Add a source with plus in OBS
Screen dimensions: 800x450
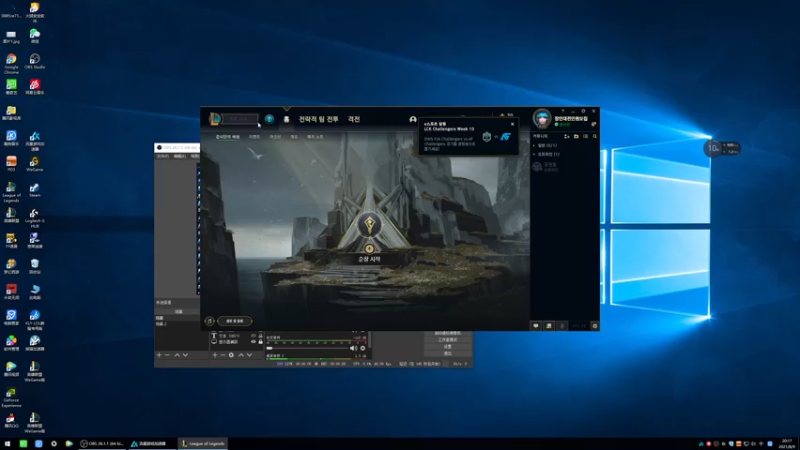pos(215,355)
